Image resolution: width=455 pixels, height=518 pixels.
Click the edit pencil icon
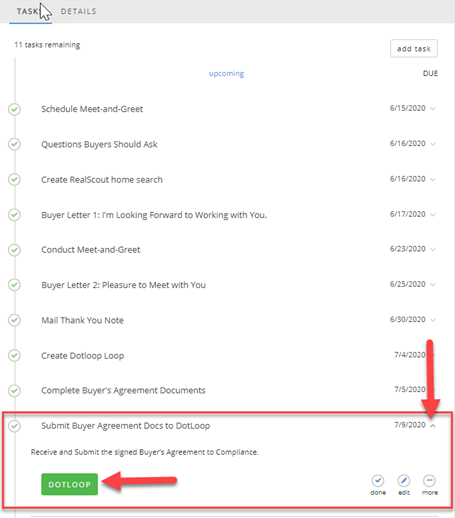(404, 481)
